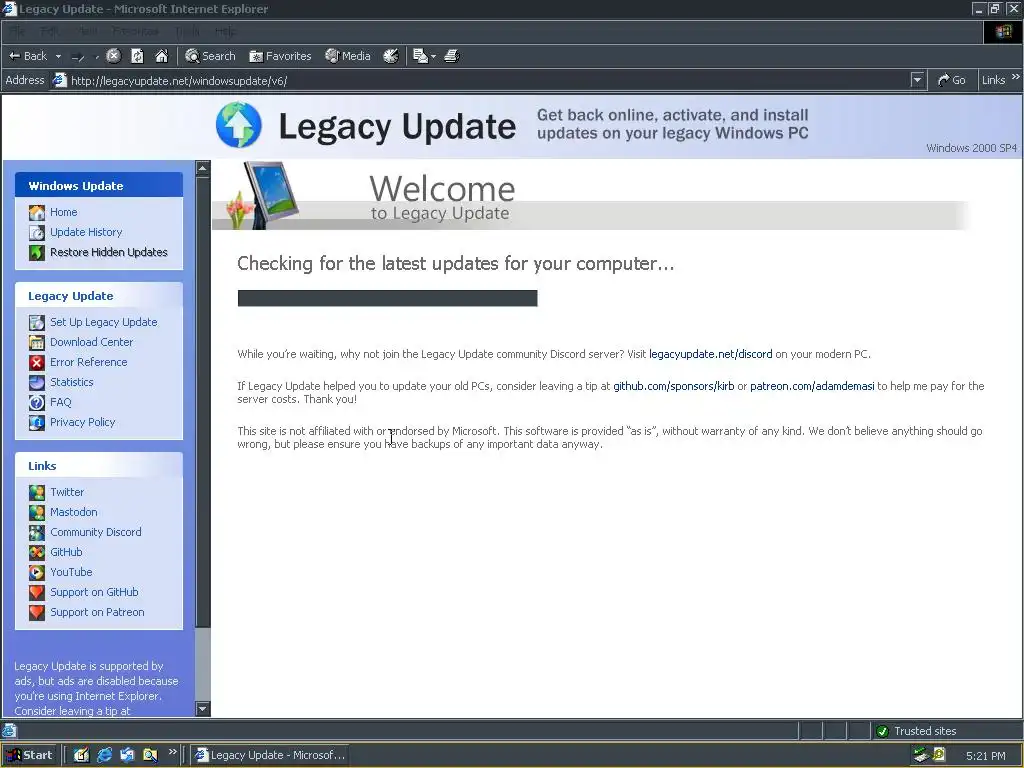The height and width of the screenshot is (768, 1024).
Task: Open the Mail toolbar button
Action: (421, 56)
